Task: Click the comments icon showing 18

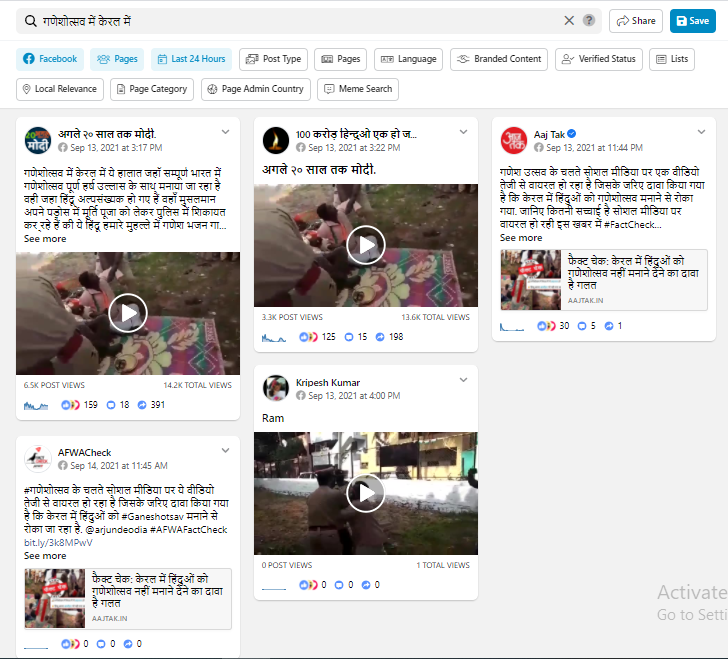Action: pos(111,405)
